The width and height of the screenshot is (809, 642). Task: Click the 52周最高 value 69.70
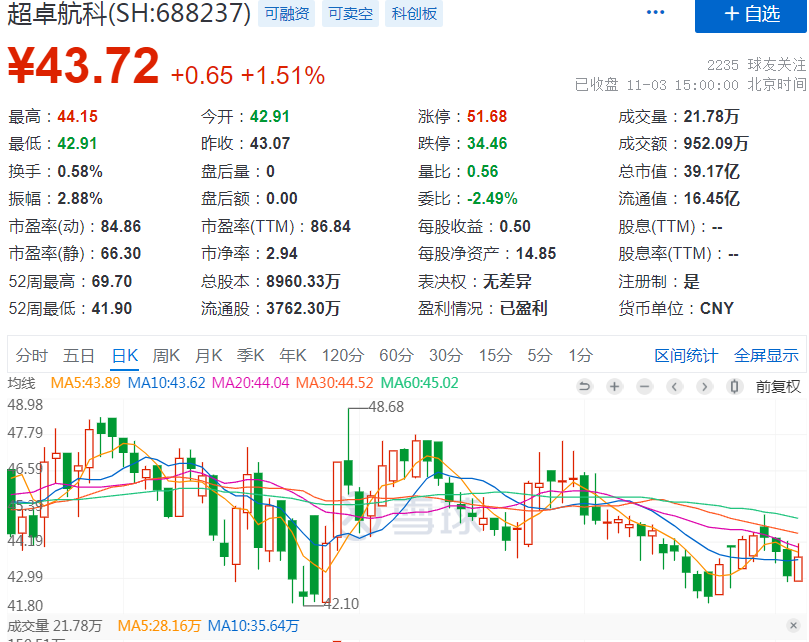coord(111,281)
